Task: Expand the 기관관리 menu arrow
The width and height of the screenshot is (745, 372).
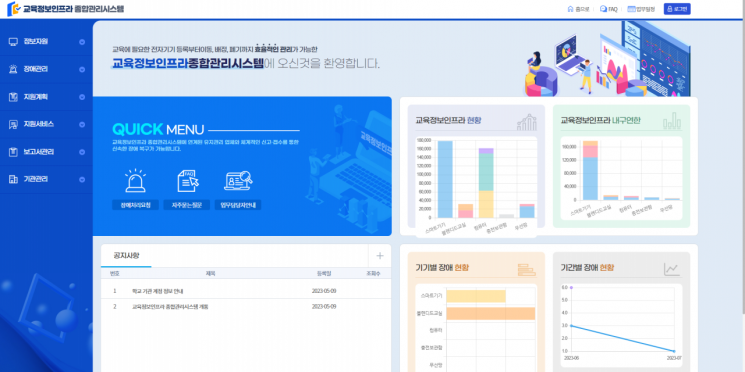Action: click(x=82, y=180)
